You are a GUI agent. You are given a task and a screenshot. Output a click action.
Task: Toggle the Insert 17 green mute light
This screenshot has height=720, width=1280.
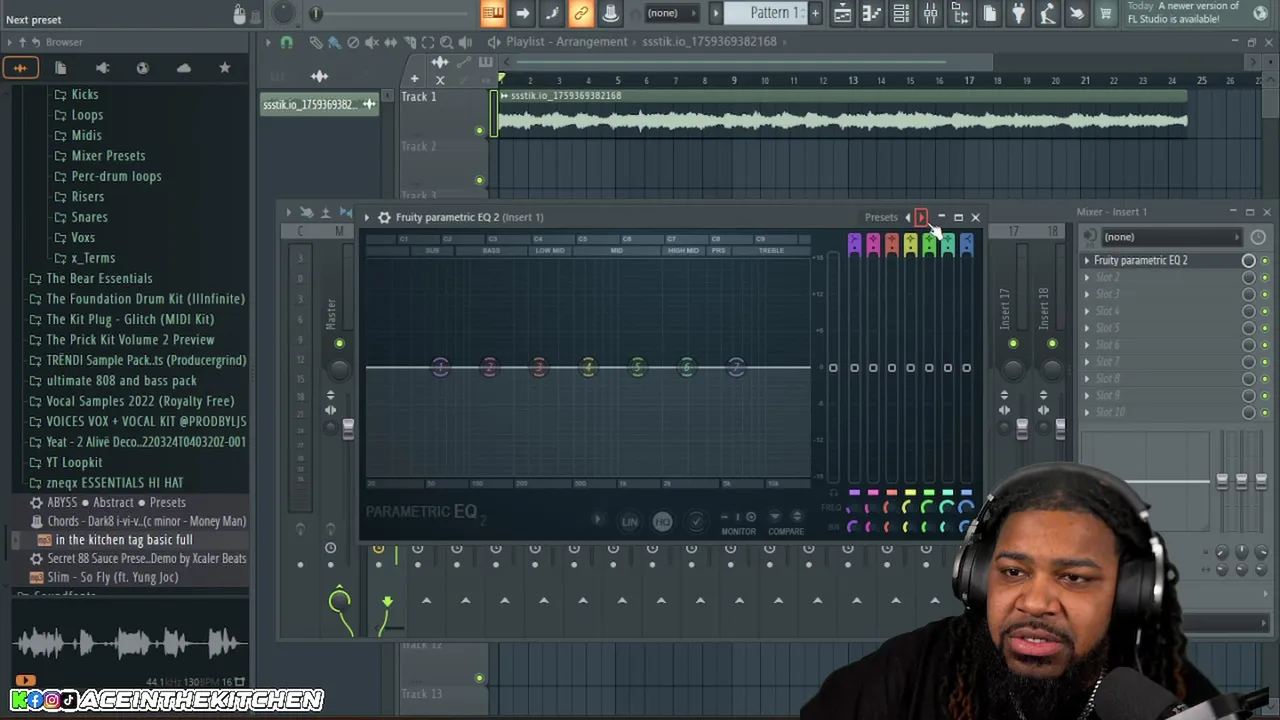(1013, 344)
